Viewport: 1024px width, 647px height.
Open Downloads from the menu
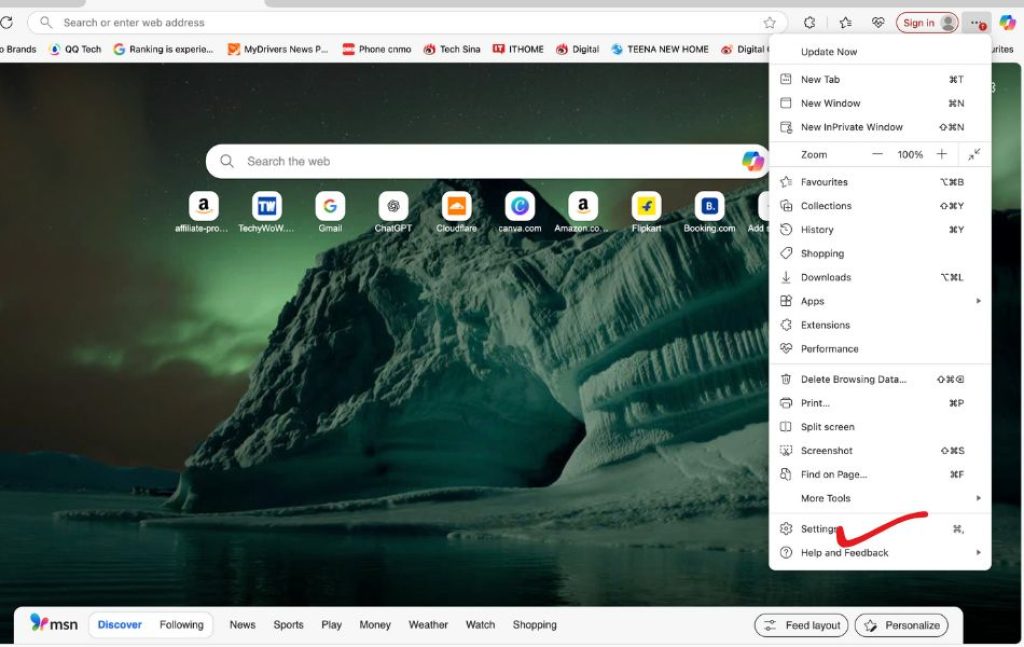[880, 277]
